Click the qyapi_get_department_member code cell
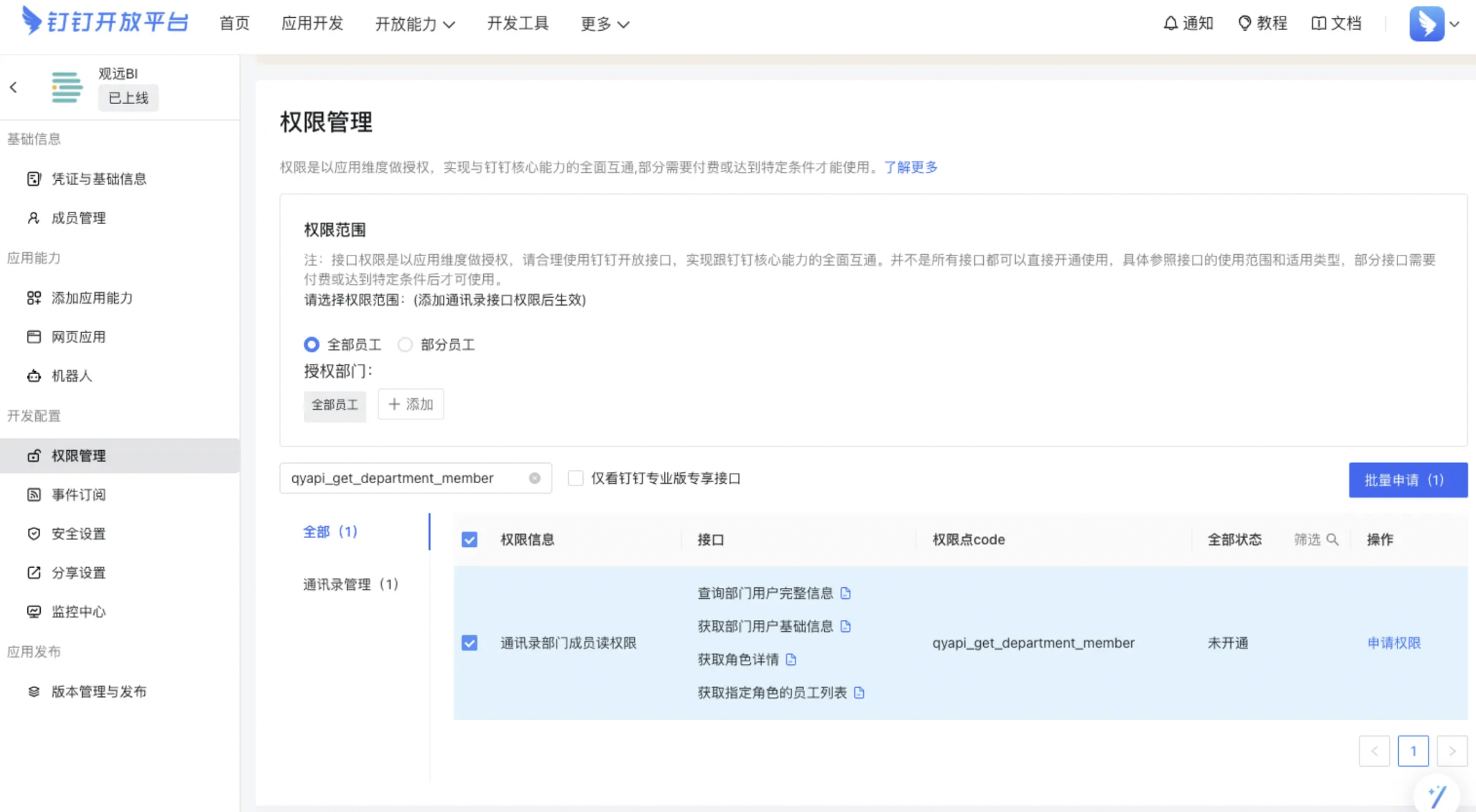 [1034, 643]
